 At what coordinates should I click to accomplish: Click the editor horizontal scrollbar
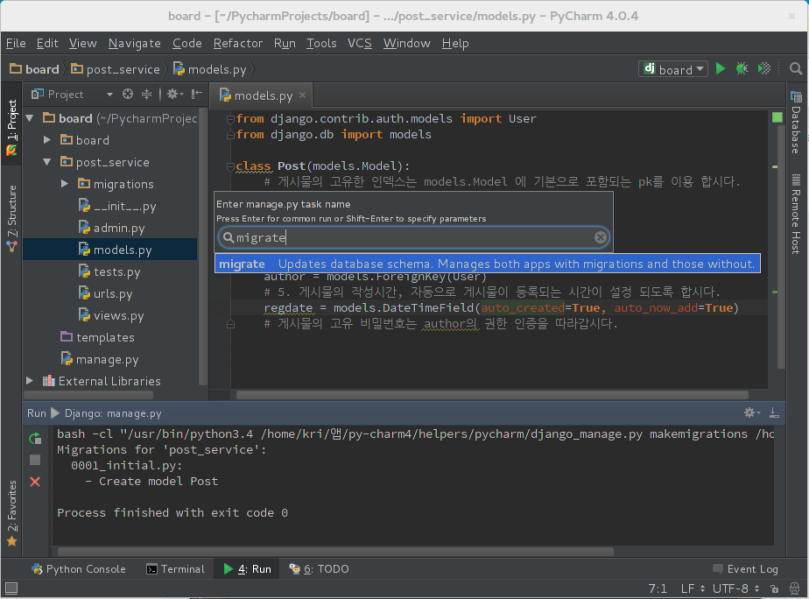(492, 395)
